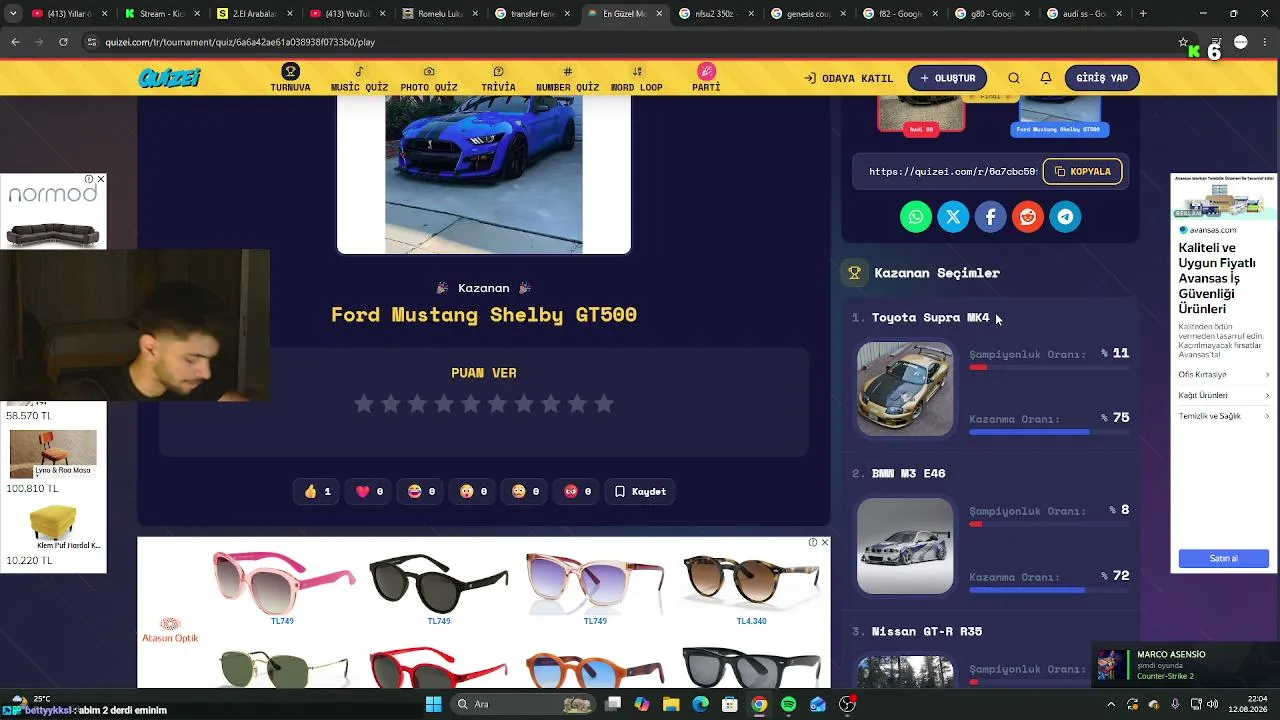
Task: React with the sad emoji
Action: 526,492
